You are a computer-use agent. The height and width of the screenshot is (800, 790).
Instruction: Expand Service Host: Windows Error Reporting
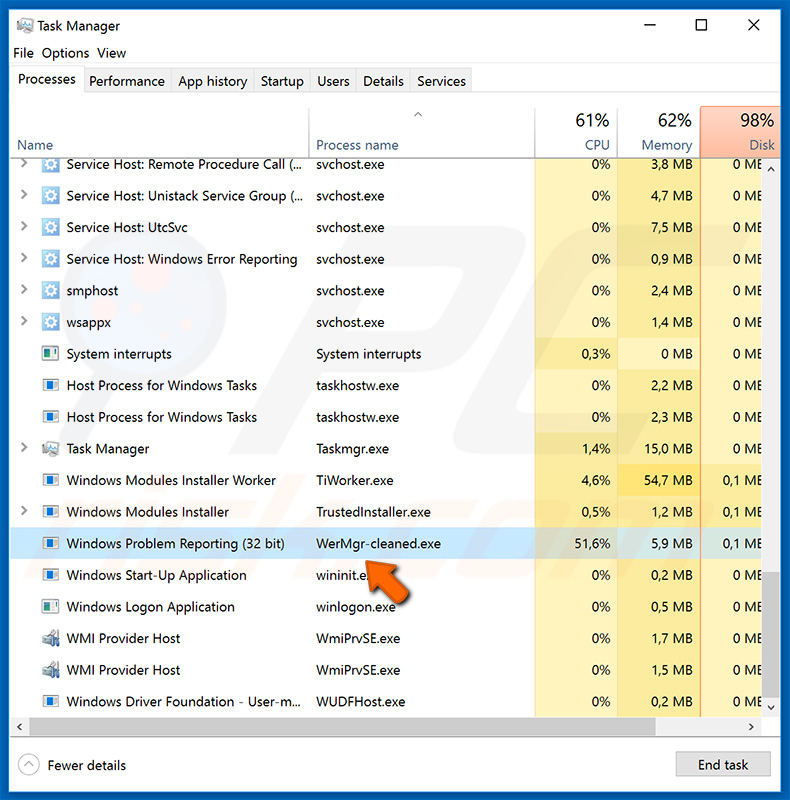point(23,258)
